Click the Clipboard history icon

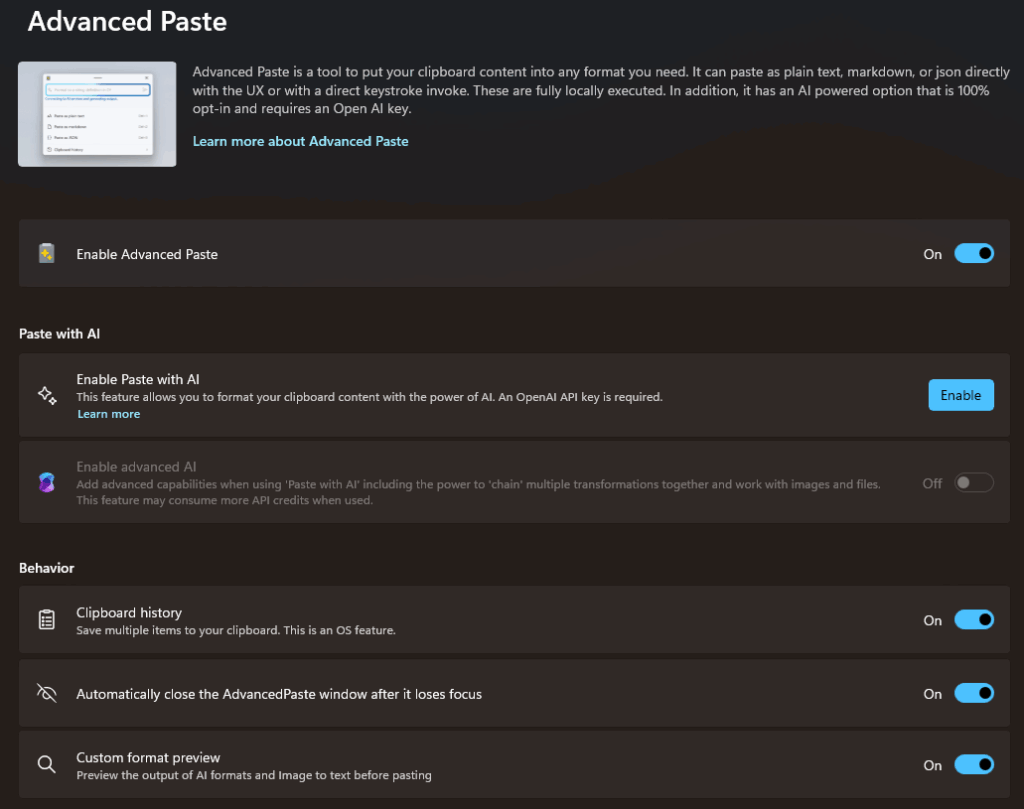(46, 620)
